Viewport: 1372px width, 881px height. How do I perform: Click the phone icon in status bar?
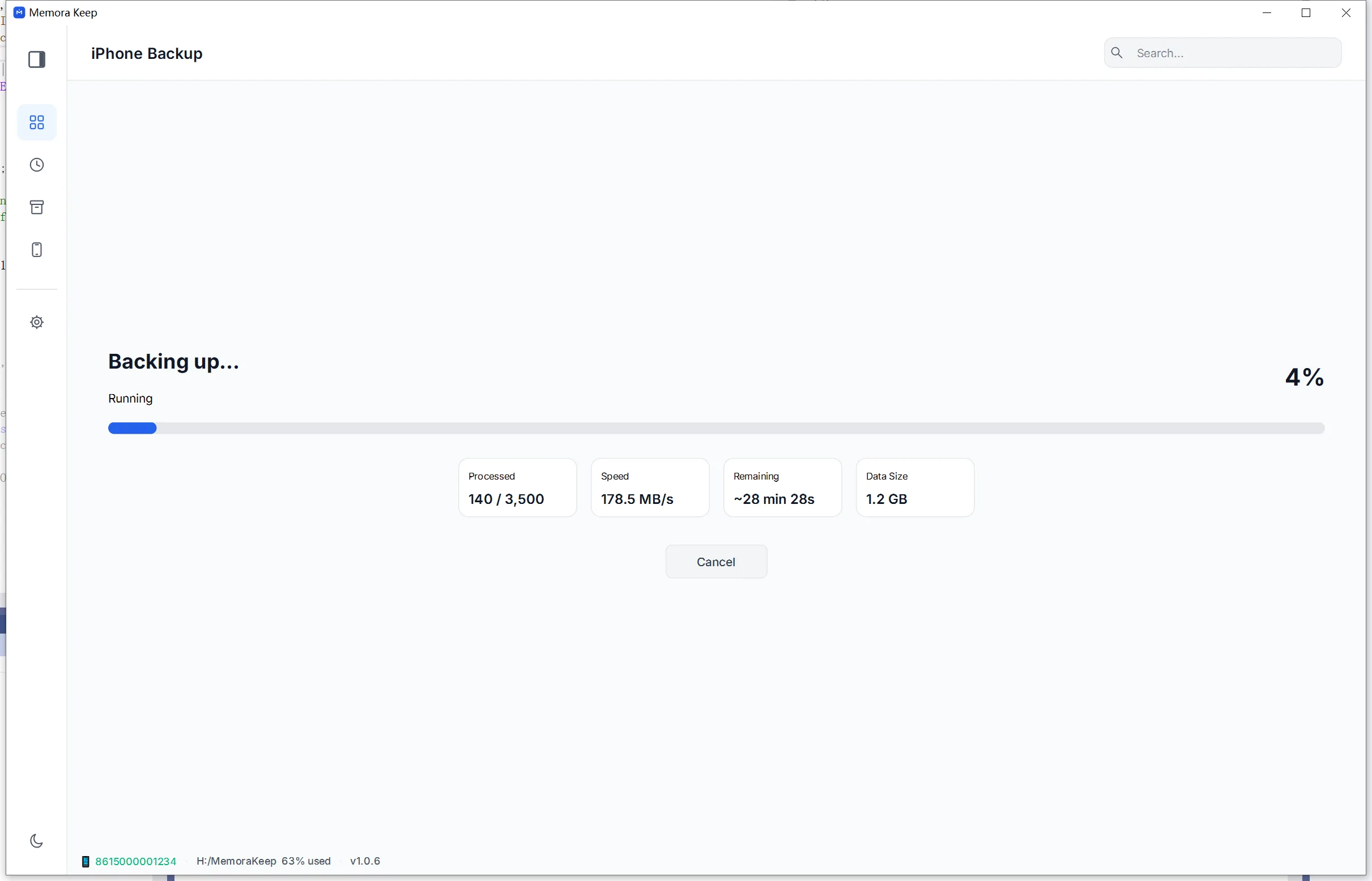(x=86, y=862)
